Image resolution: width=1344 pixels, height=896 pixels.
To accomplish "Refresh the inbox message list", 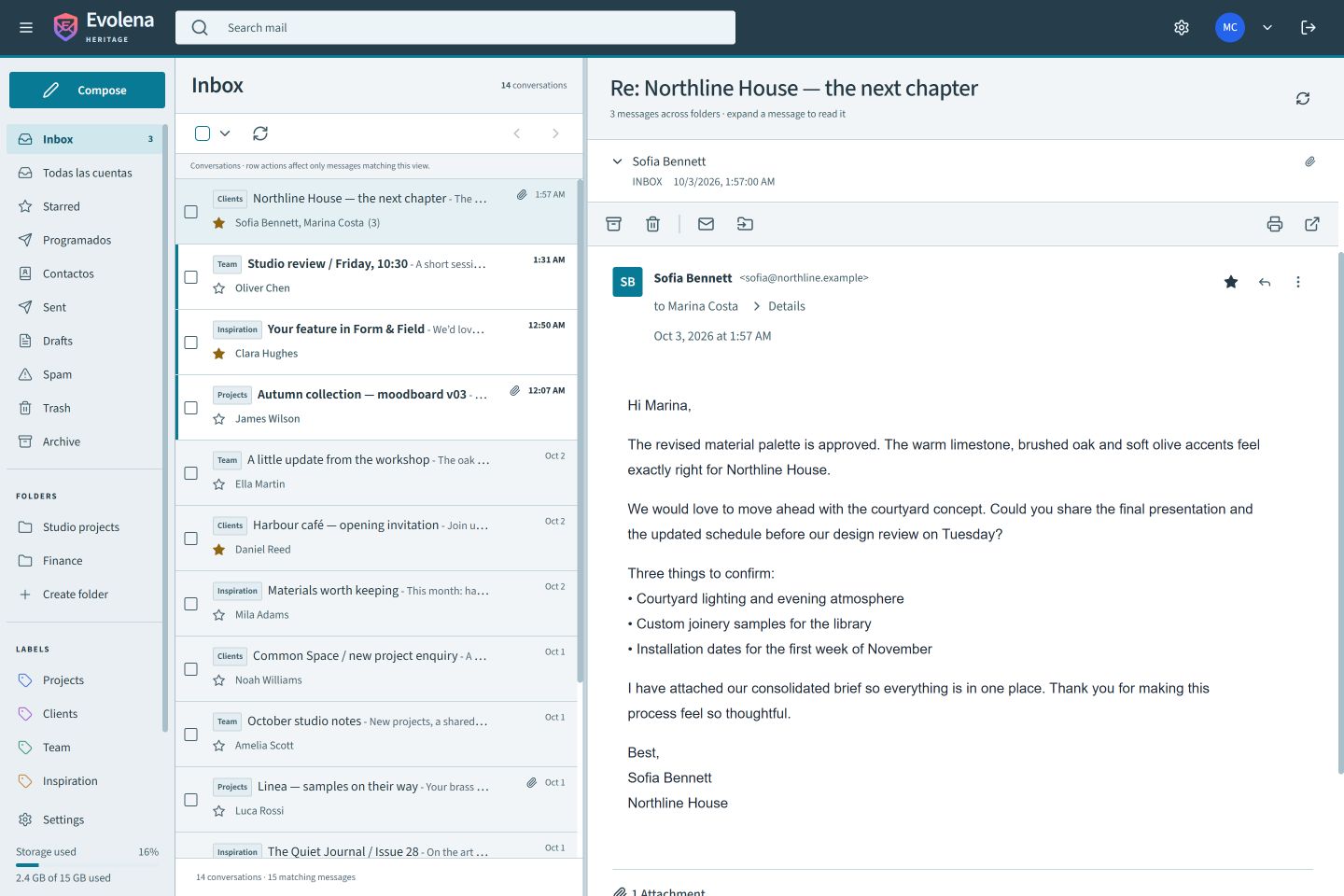I will tap(260, 133).
